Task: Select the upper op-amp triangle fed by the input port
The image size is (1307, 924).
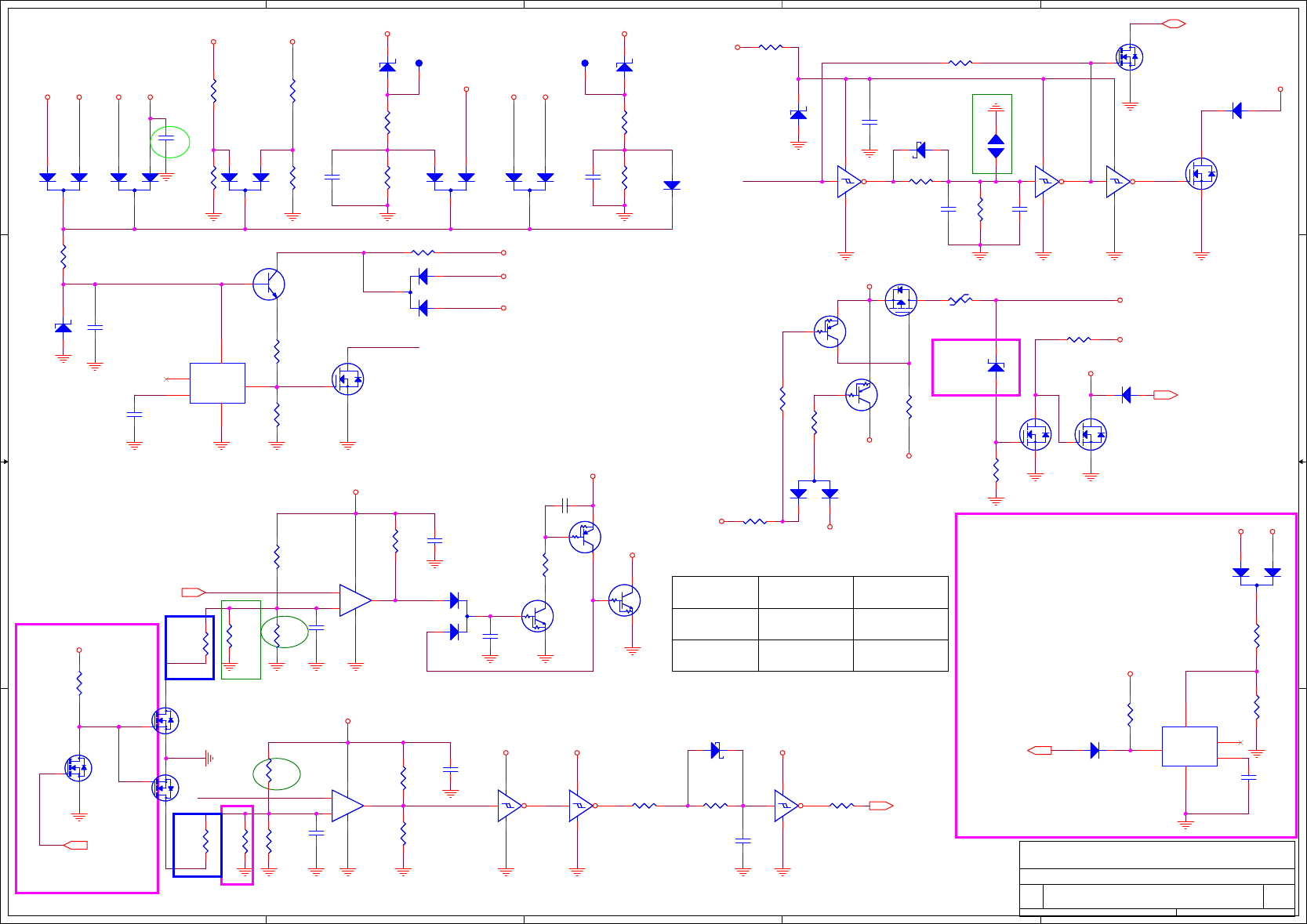Action: pos(355,600)
